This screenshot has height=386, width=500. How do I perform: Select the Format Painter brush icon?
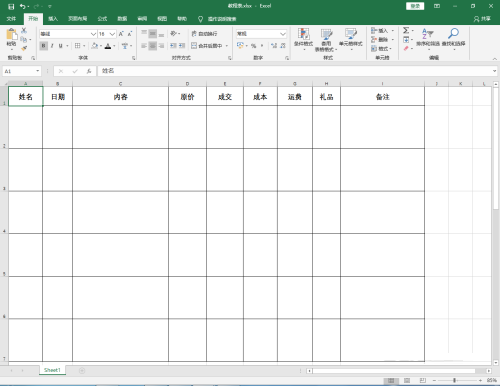point(24,49)
